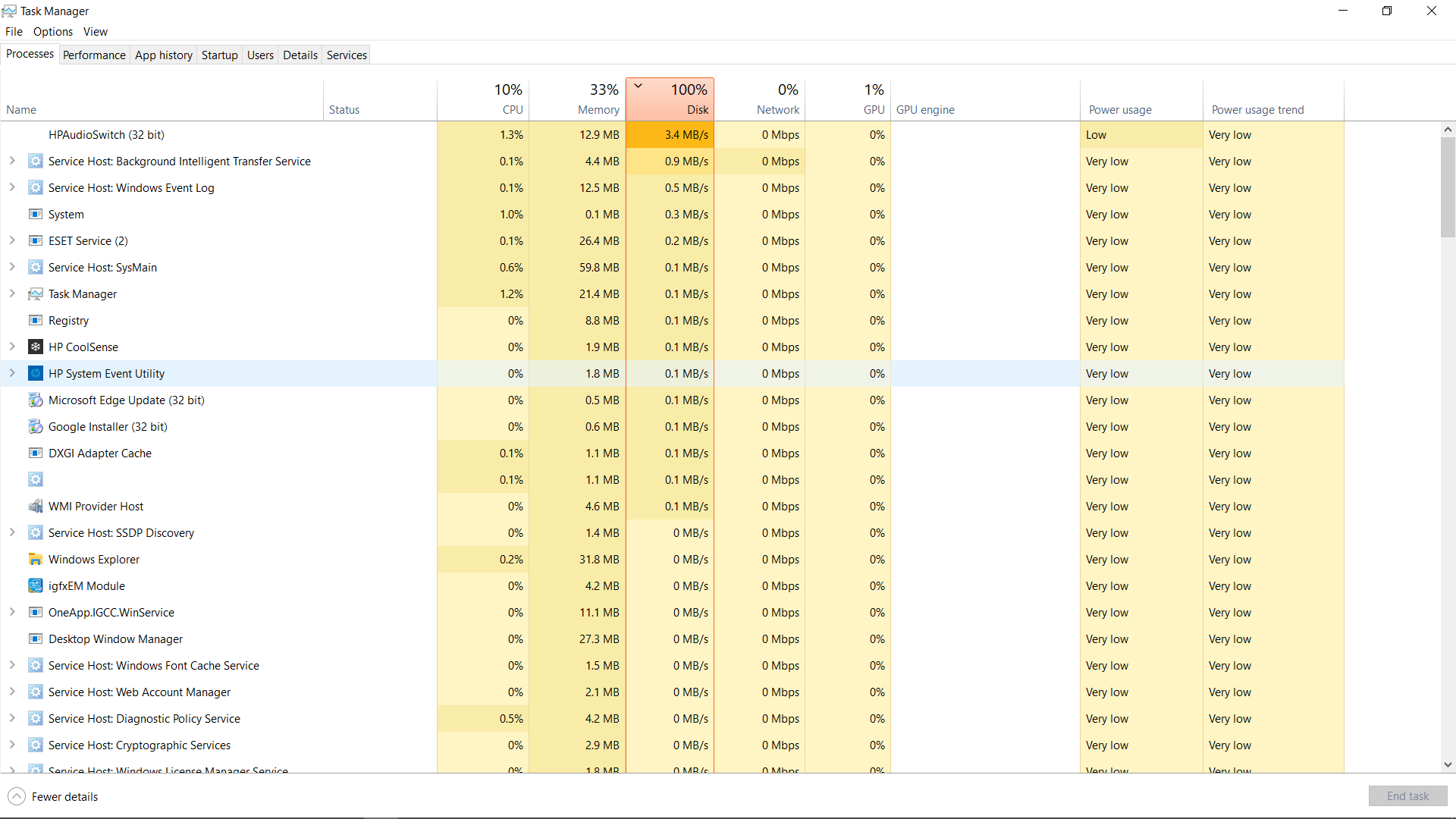Image resolution: width=1456 pixels, height=819 pixels.
Task: Click the Task Manager title bar icon
Action: (x=9, y=11)
